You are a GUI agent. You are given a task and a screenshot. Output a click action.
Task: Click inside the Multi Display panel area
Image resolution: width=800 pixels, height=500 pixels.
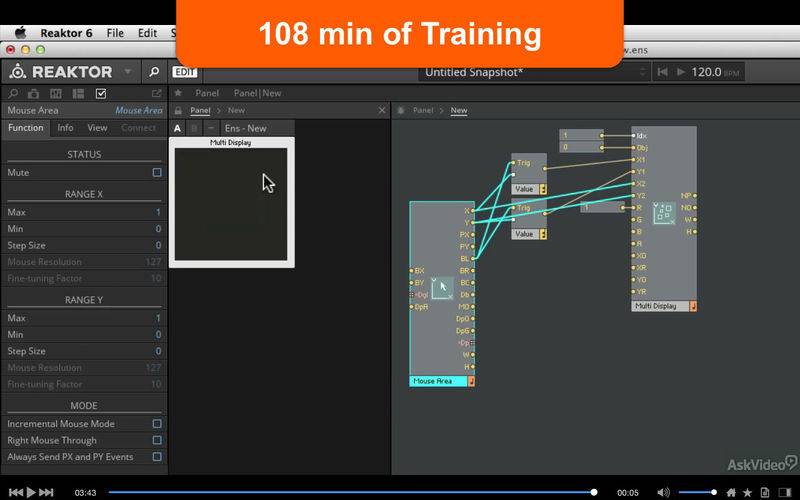231,204
